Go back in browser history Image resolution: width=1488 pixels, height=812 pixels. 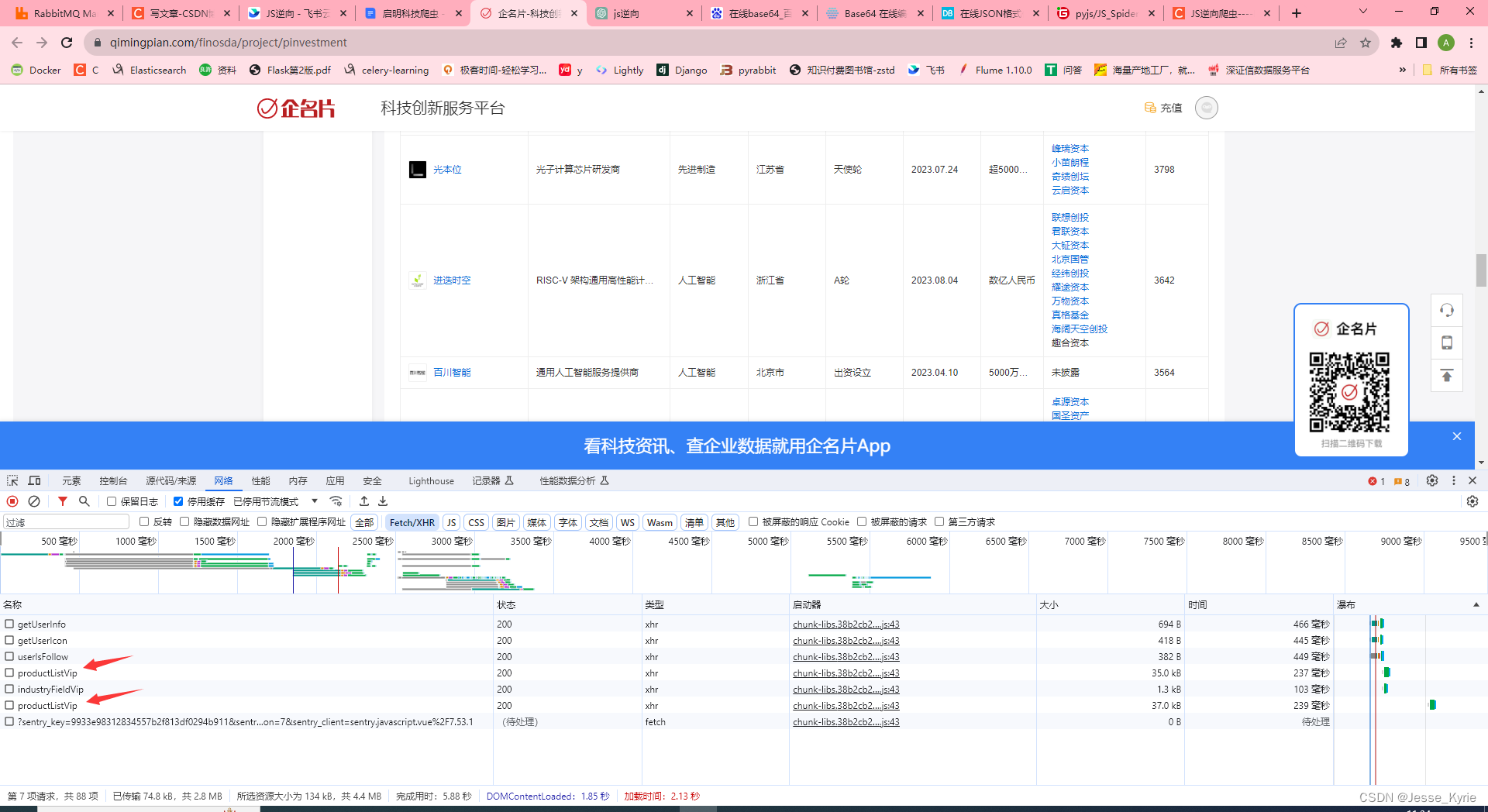pos(17,43)
